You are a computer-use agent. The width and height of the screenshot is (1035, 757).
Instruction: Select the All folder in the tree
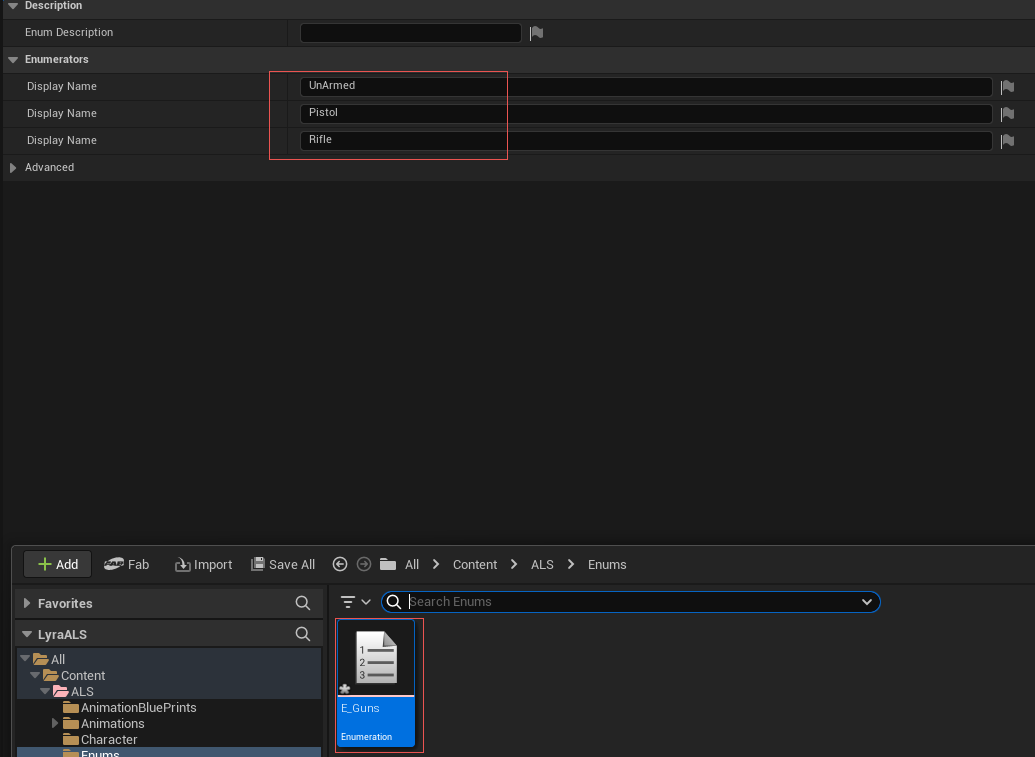click(x=58, y=659)
